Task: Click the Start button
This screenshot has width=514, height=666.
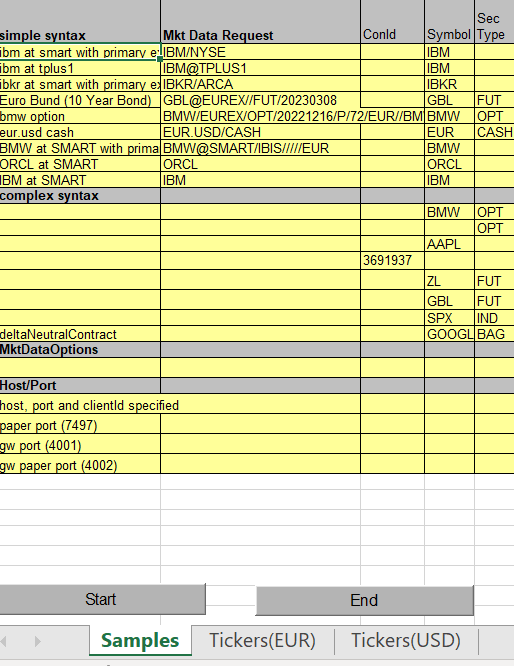Action: click(102, 599)
